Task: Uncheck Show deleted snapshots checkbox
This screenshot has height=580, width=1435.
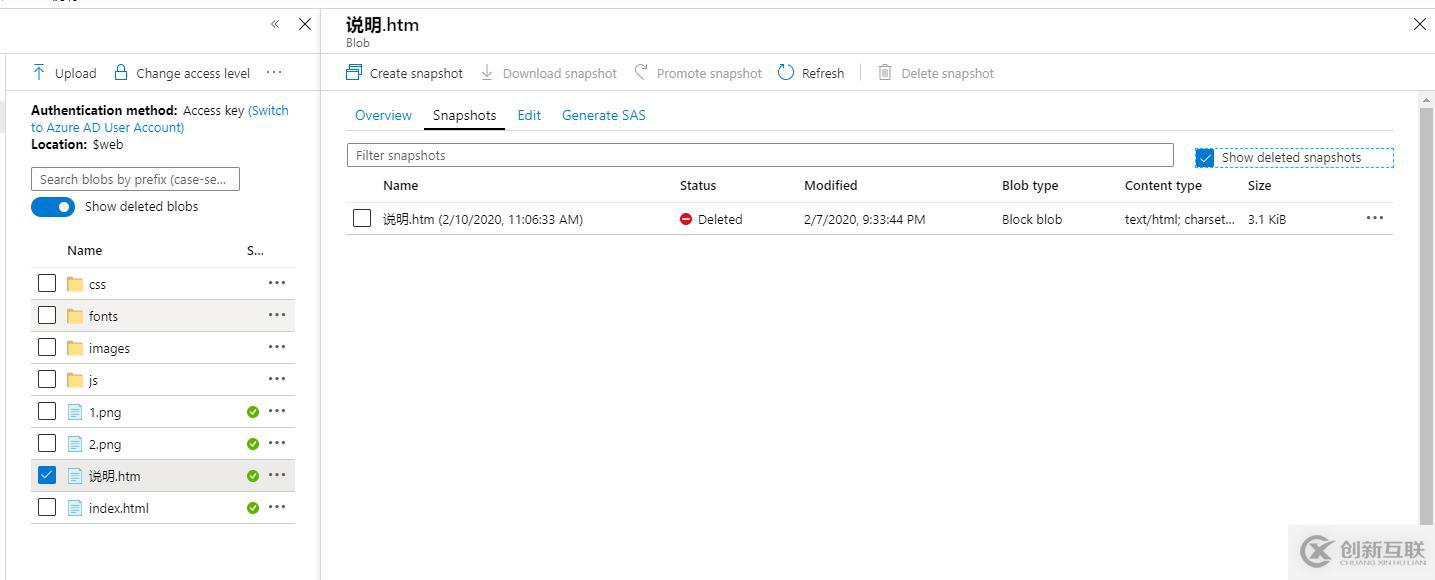Action: 1205,158
